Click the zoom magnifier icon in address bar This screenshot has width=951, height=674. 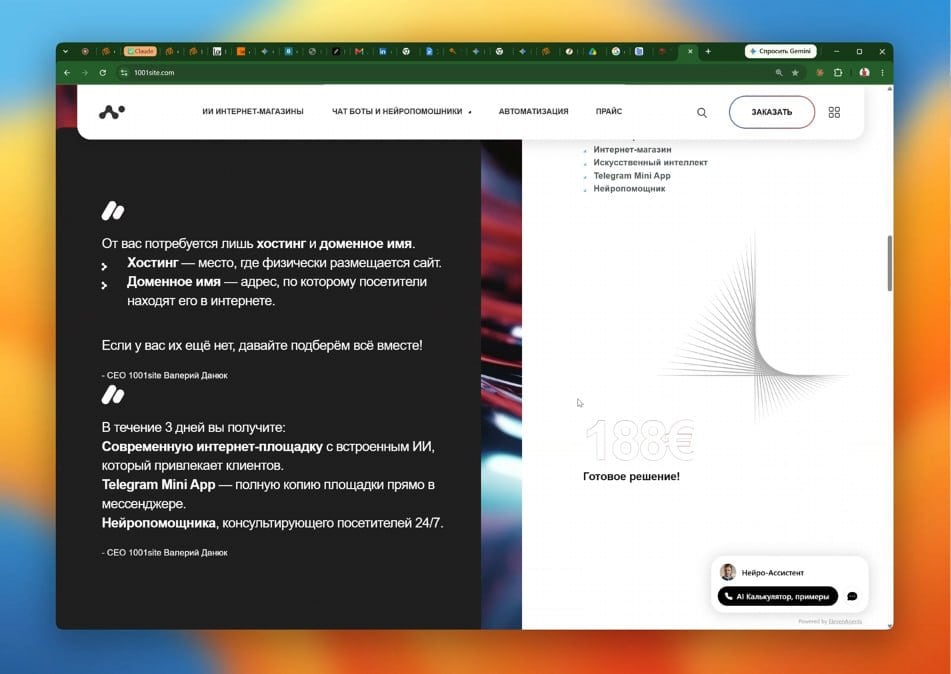pos(779,73)
